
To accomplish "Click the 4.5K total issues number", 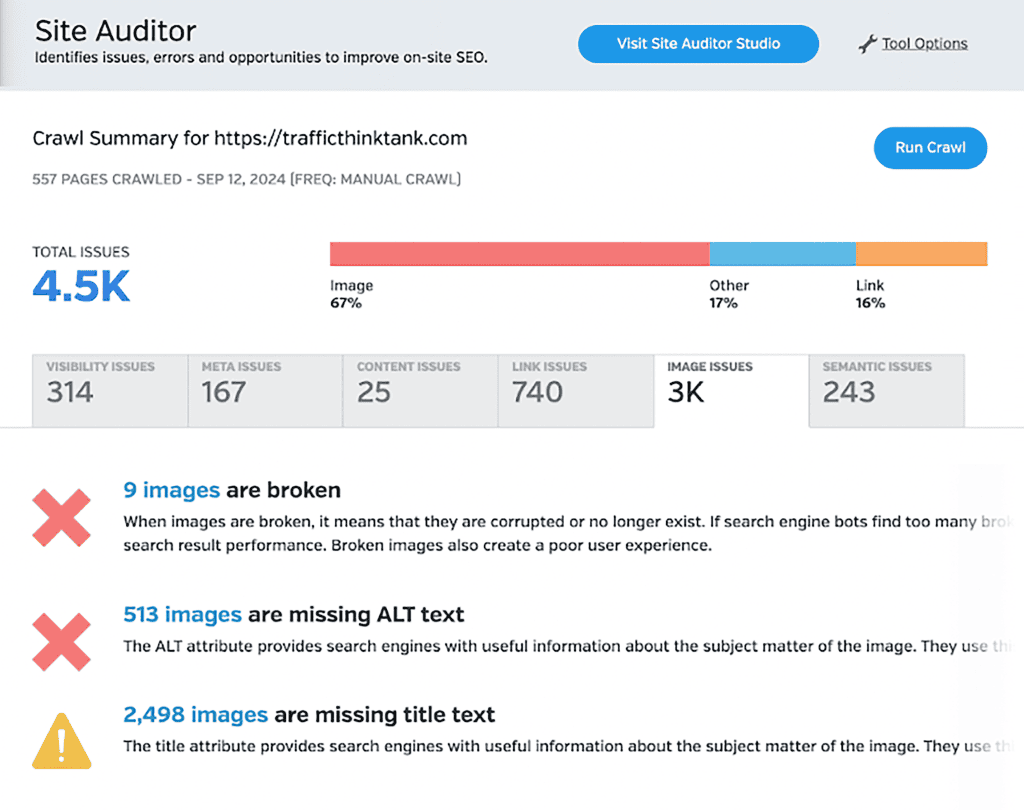I will 81,287.
